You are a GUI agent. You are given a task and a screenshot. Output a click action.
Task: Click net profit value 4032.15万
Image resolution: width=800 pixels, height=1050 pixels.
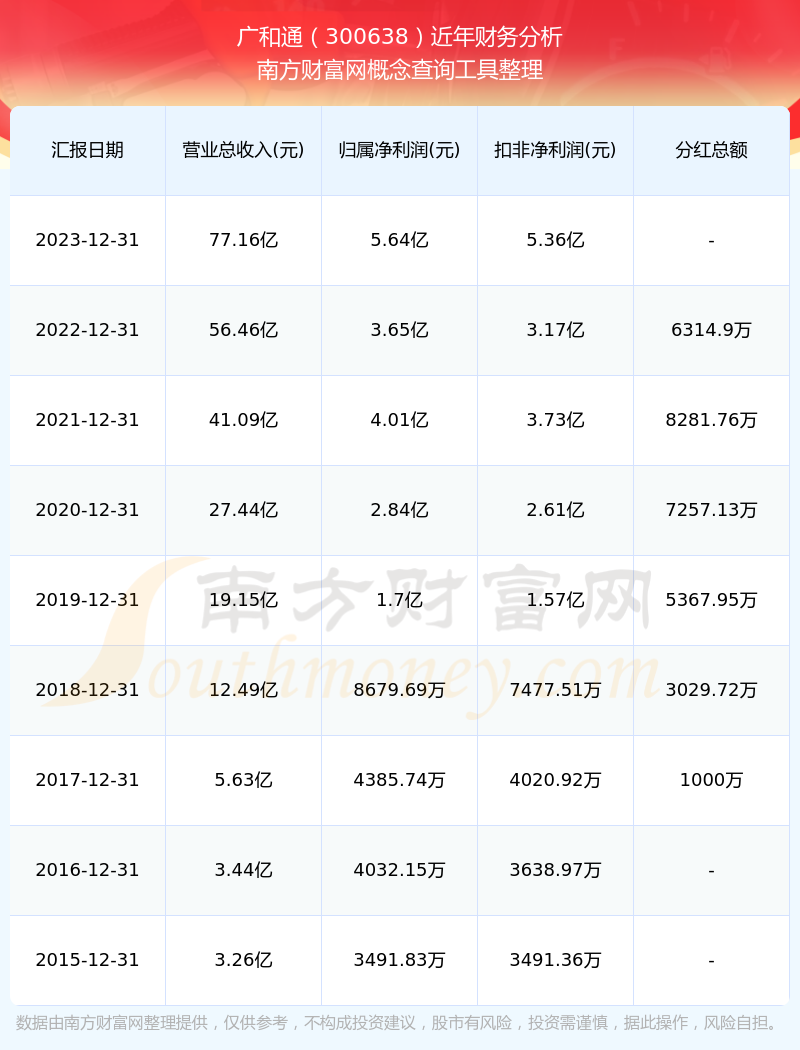(x=400, y=870)
